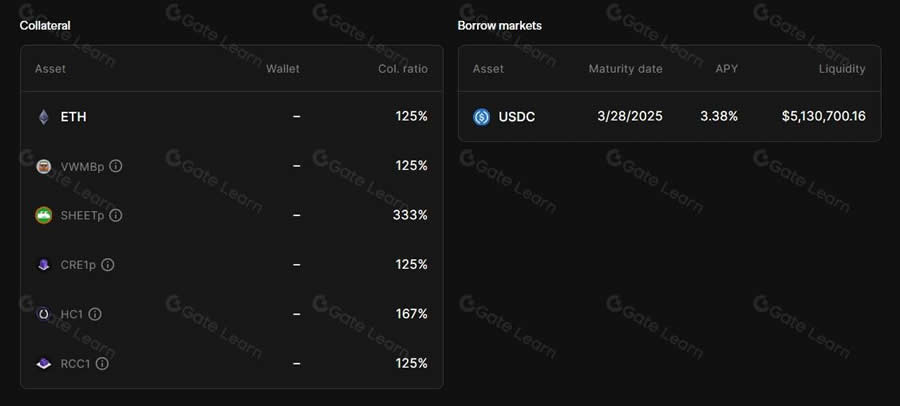Select the ETH collateral row label

73,117
